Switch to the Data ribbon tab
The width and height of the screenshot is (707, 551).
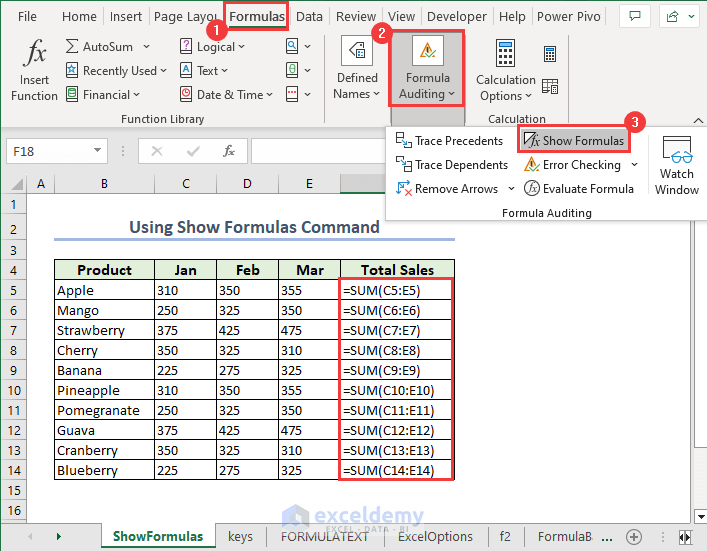coord(309,17)
